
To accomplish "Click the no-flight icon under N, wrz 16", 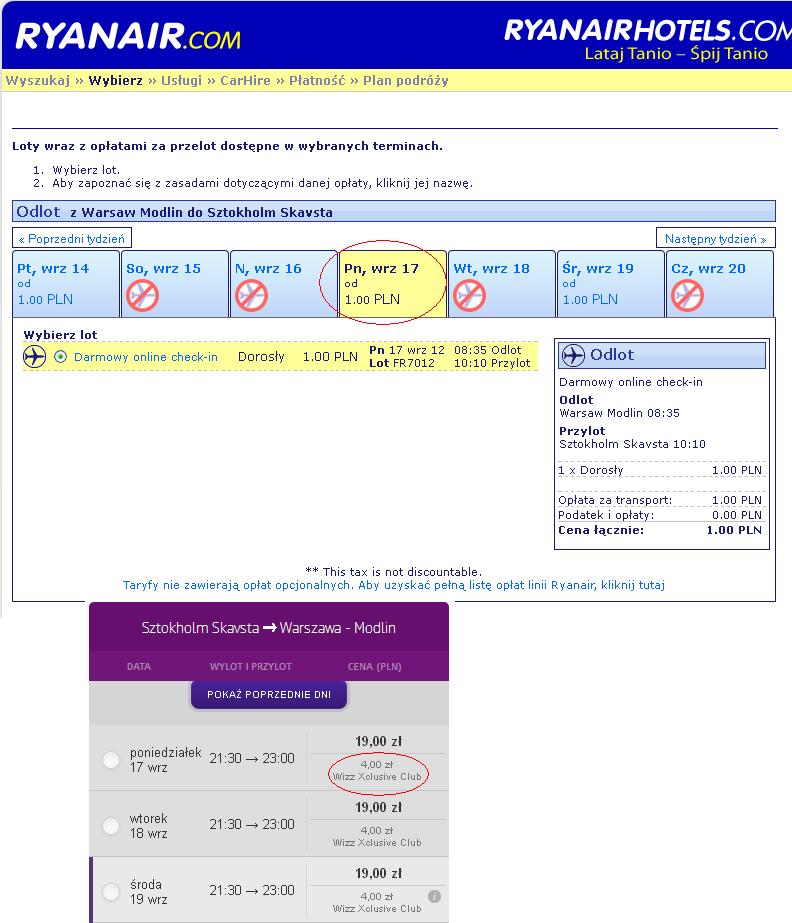I will pos(251,295).
